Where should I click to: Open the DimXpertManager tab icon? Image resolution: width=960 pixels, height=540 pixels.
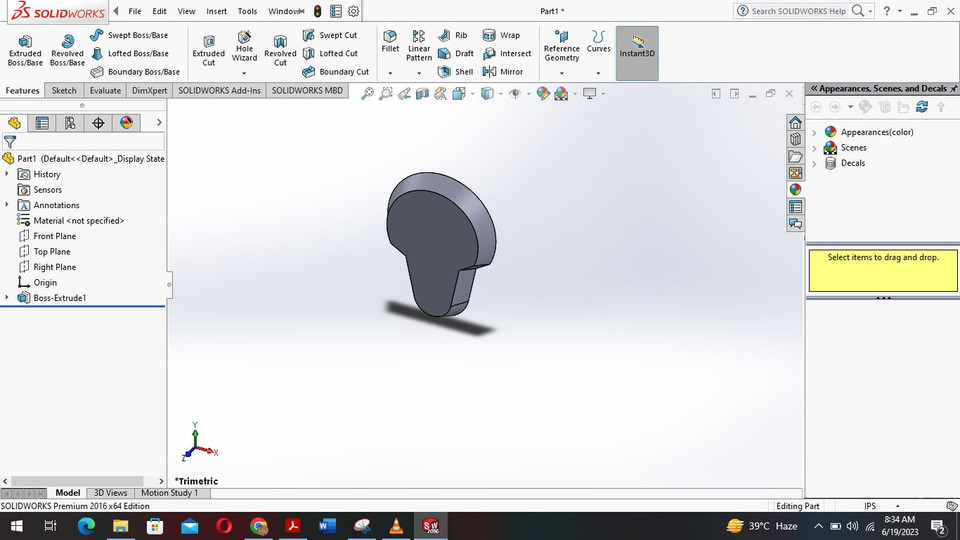coord(98,123)
